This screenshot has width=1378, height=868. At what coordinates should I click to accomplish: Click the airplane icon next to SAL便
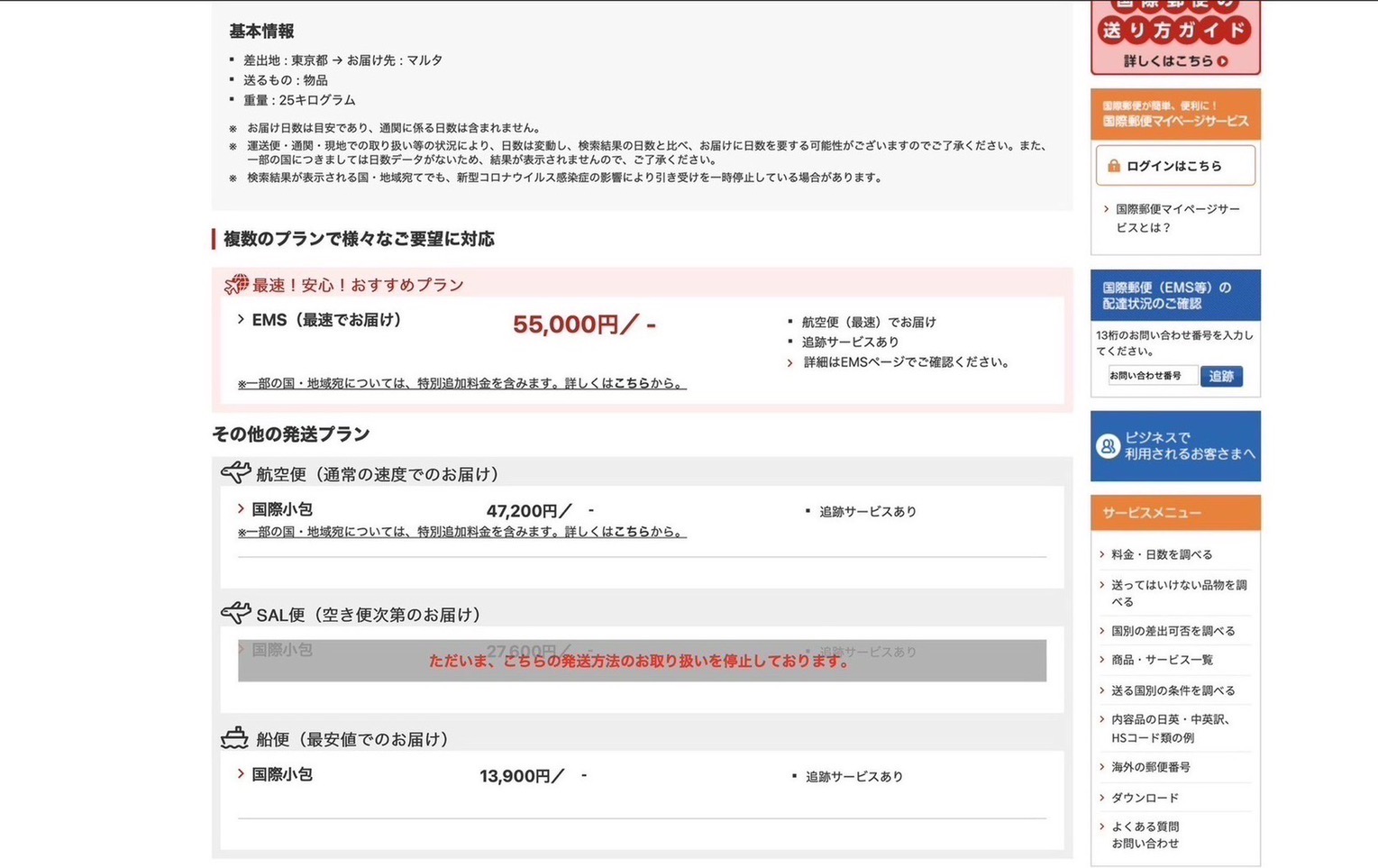235,614
